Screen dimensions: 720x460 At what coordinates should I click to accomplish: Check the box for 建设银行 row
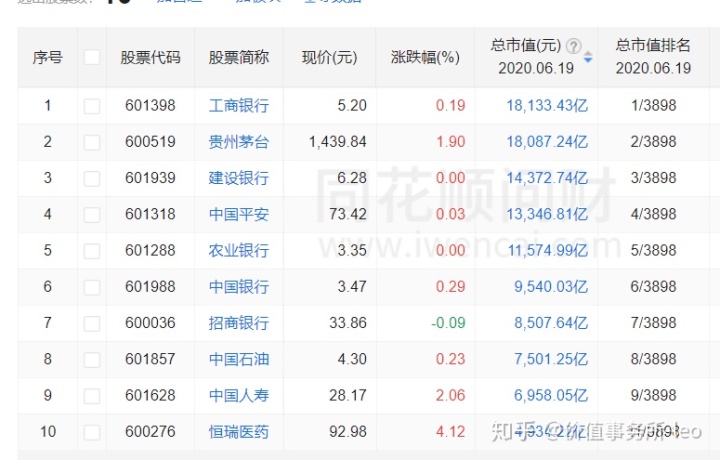click(x=92, y=179)
